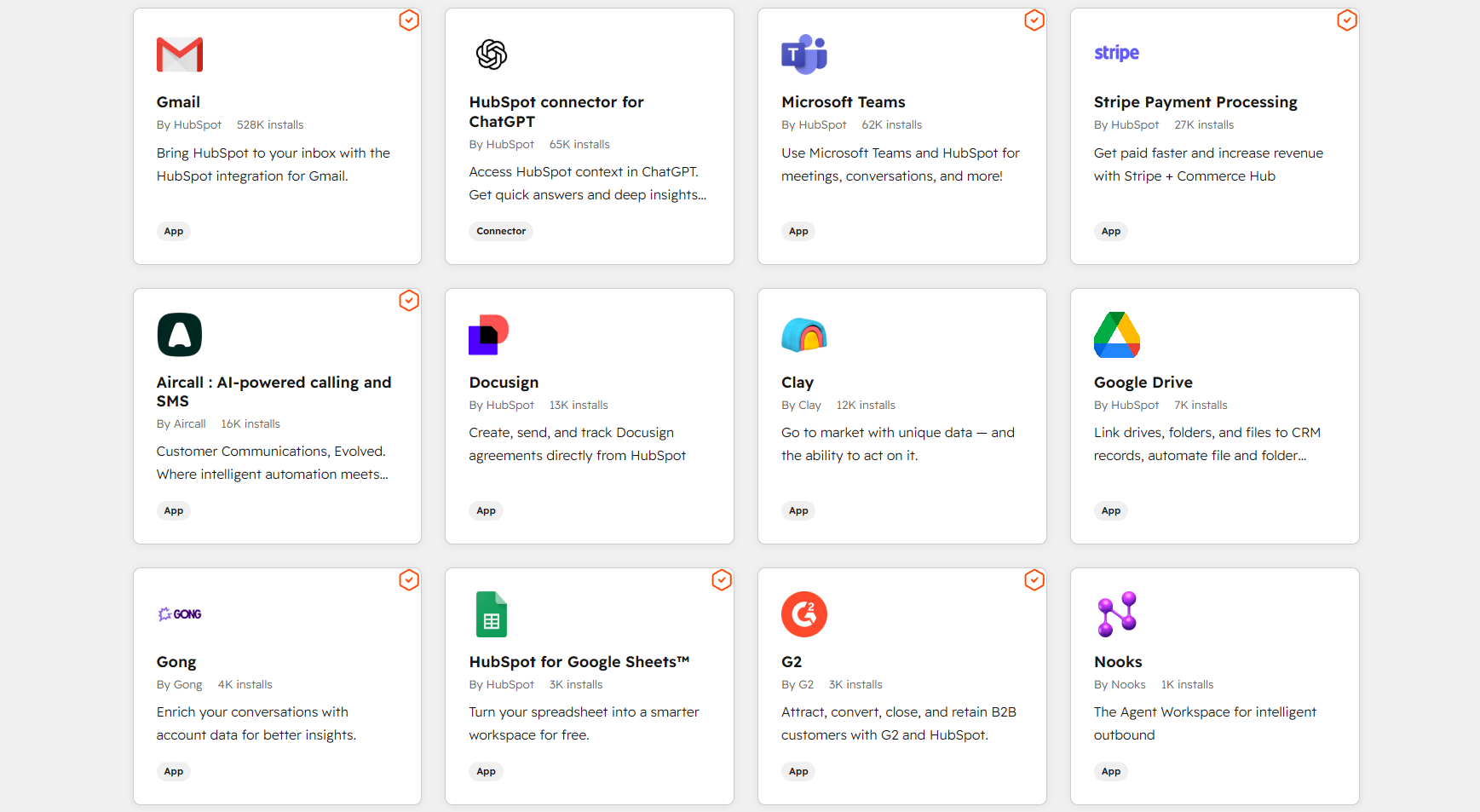Click '16K installs' on Aircall card
Screen dimensions: 1480x812
[251, 423]
